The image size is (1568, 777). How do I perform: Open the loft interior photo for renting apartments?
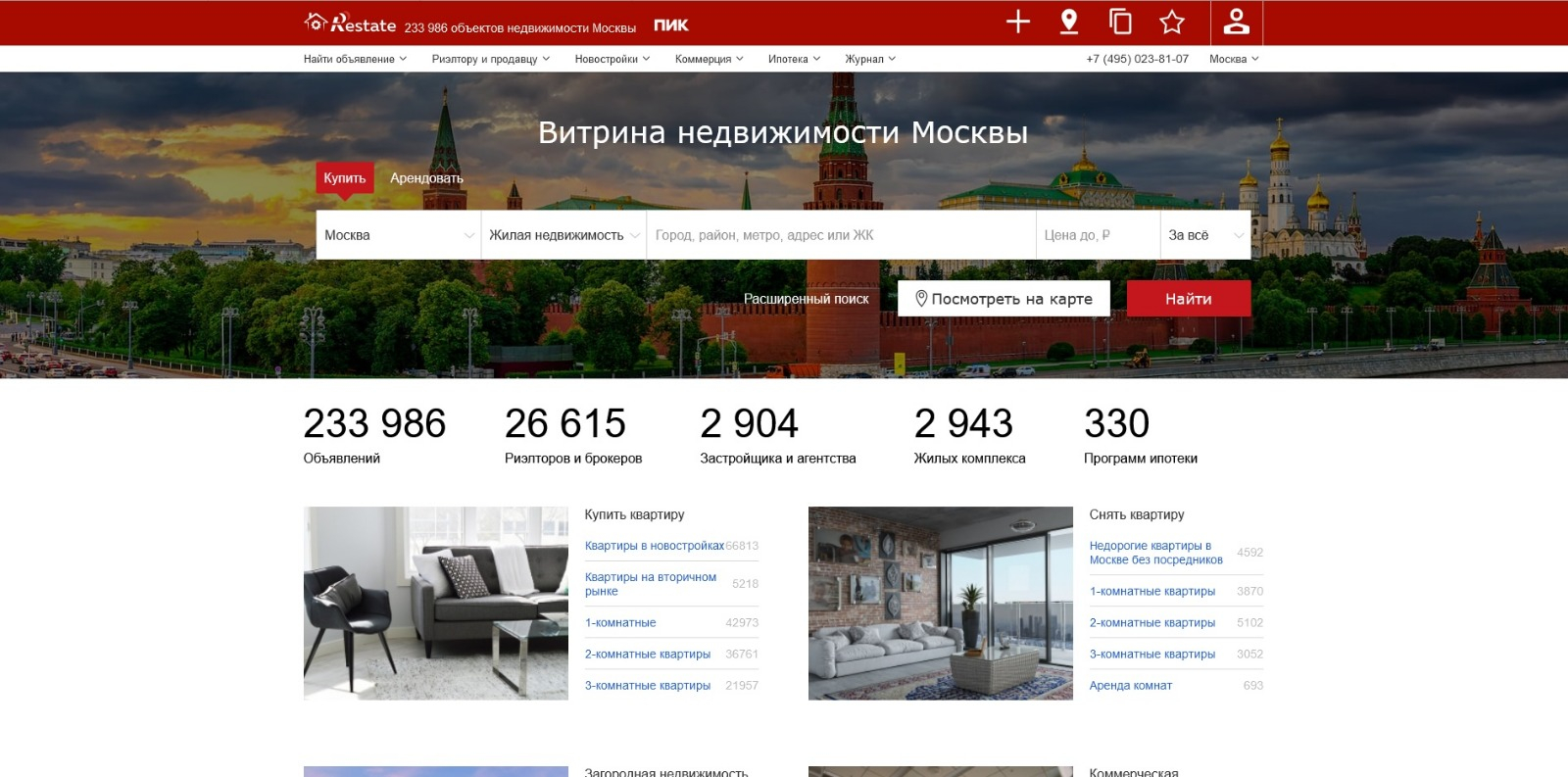tap(941, 604)
